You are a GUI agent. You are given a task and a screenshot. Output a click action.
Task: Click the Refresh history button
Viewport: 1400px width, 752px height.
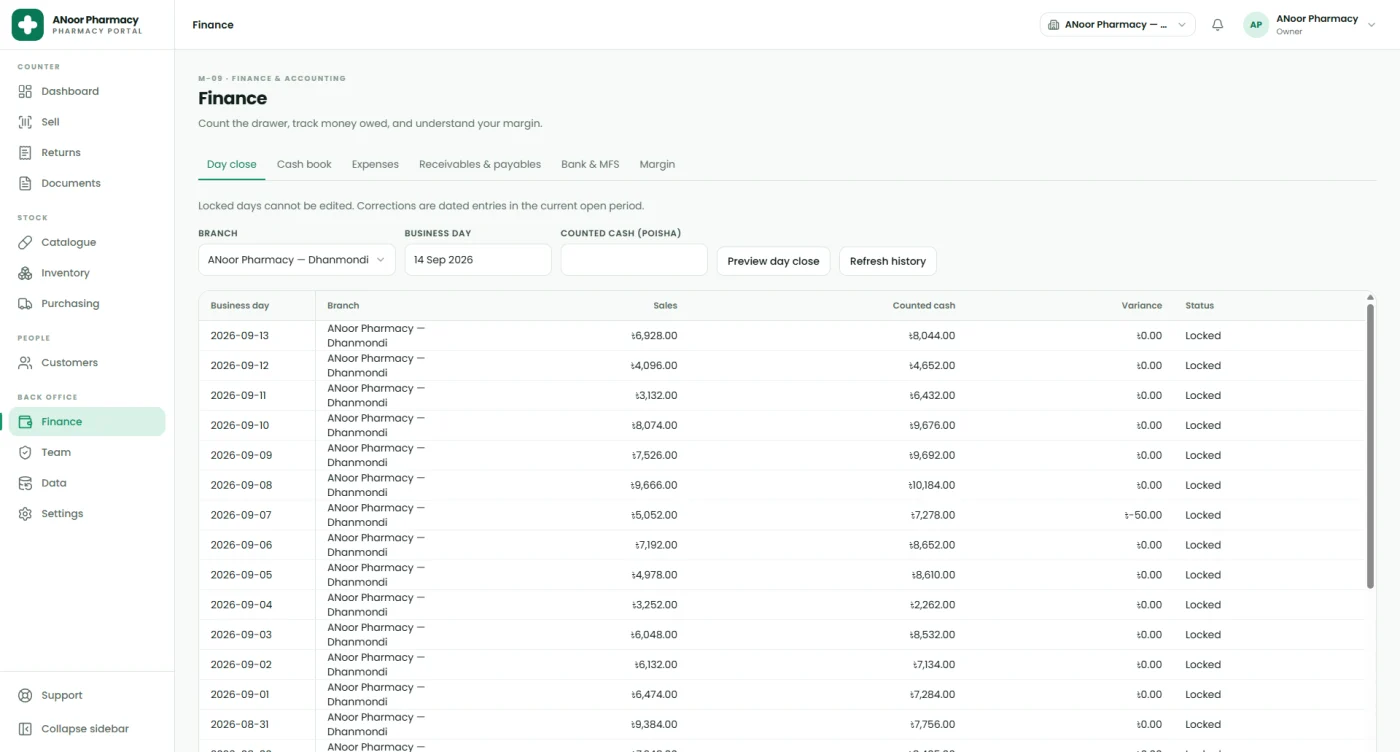click(x=888, y=261)
